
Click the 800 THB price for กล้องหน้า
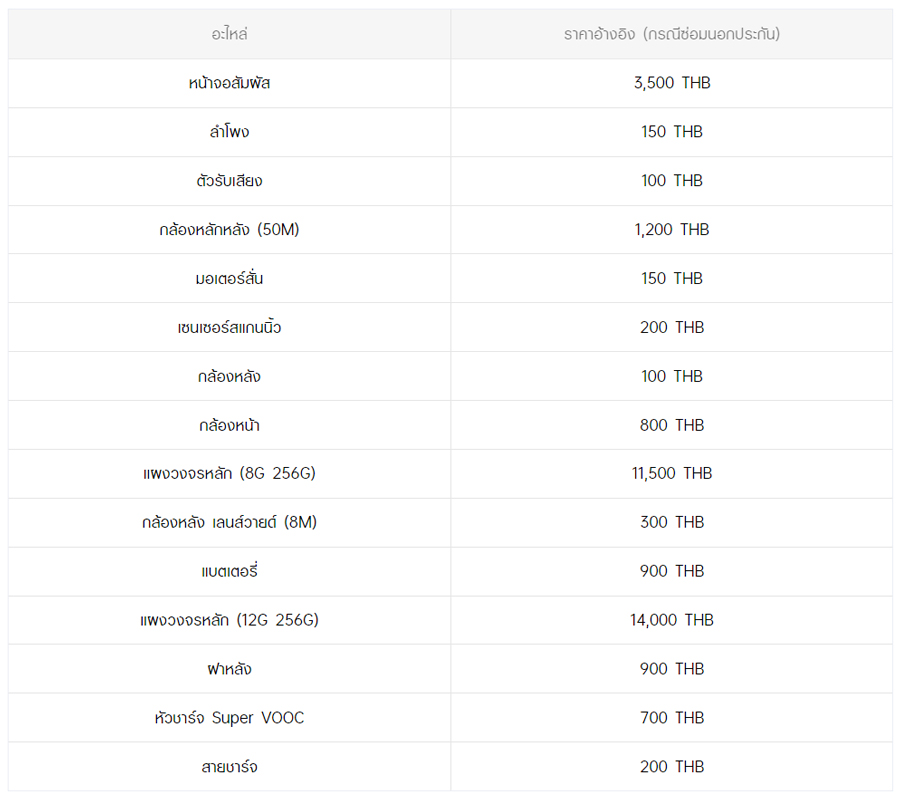(x=671, y=425)
